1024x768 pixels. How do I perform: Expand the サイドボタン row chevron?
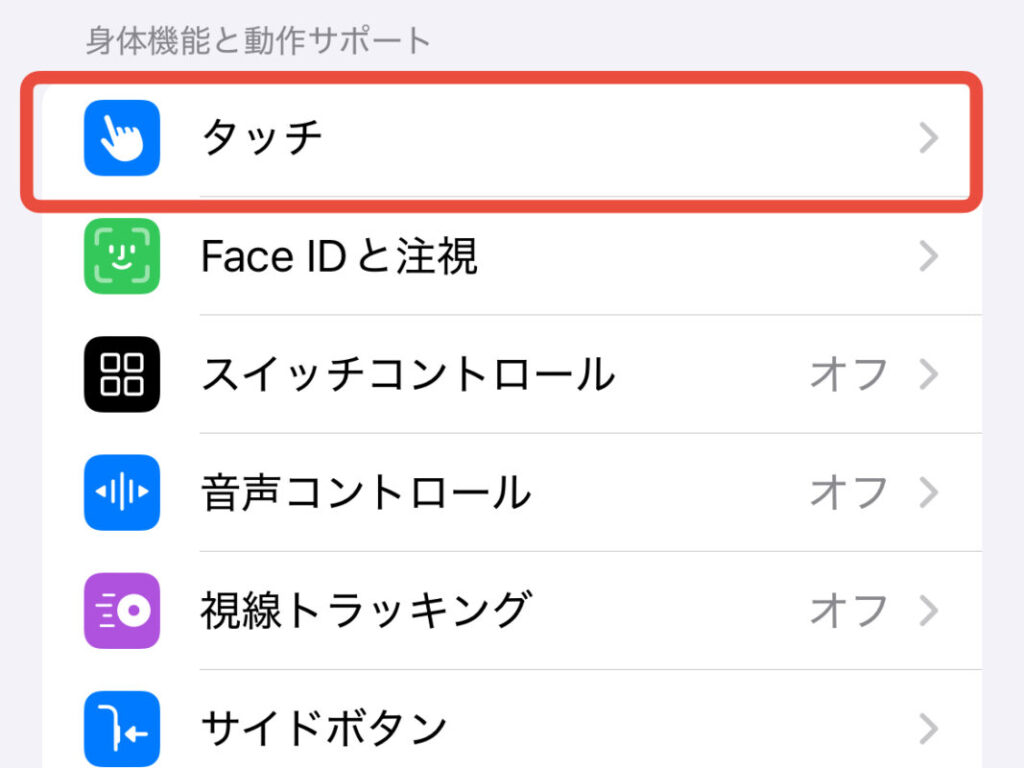click(x=928, y=727)
